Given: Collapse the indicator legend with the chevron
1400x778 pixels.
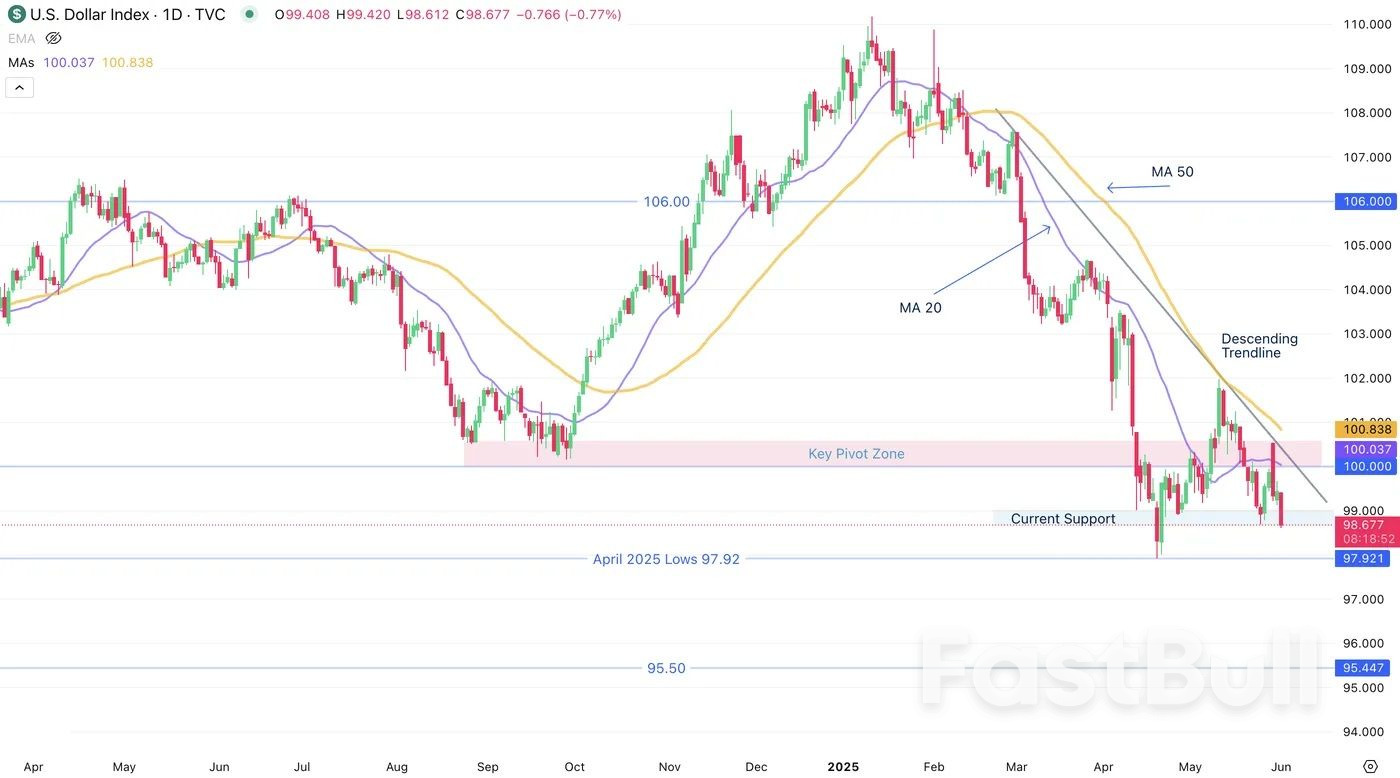Looking at the screenshot, I should click(x=19, y=87).
